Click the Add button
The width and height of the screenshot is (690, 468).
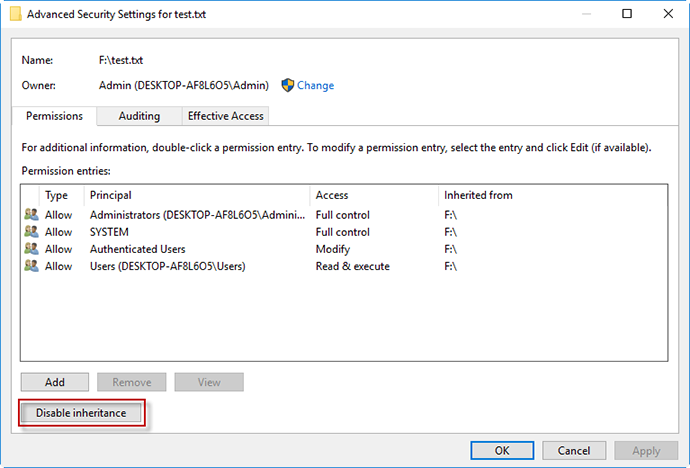55,382
